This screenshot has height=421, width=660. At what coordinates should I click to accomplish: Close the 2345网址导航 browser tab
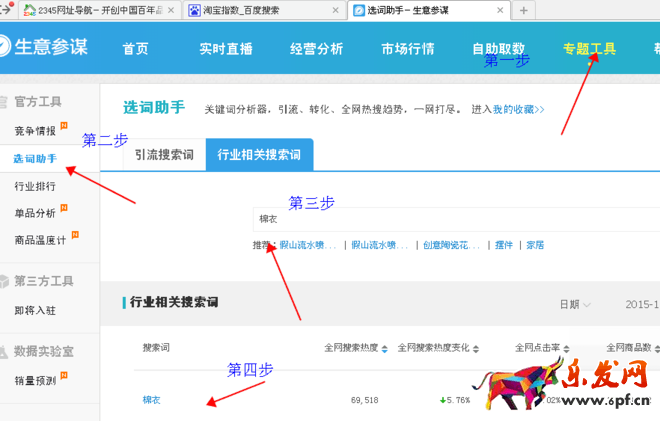pyautogui.click(x=171, y=10)
